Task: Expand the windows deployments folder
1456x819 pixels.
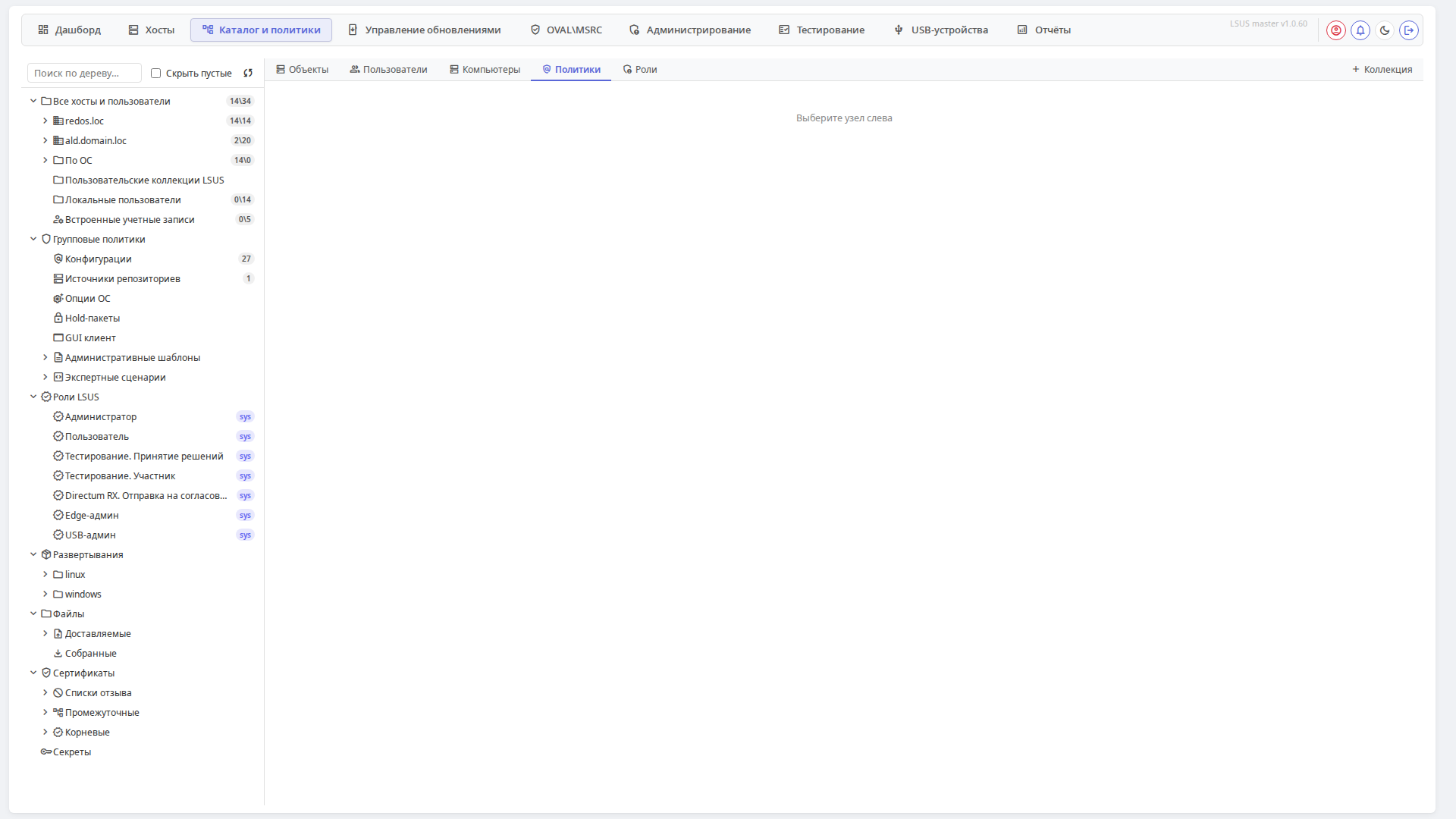Action: click(x=45, y=594)
